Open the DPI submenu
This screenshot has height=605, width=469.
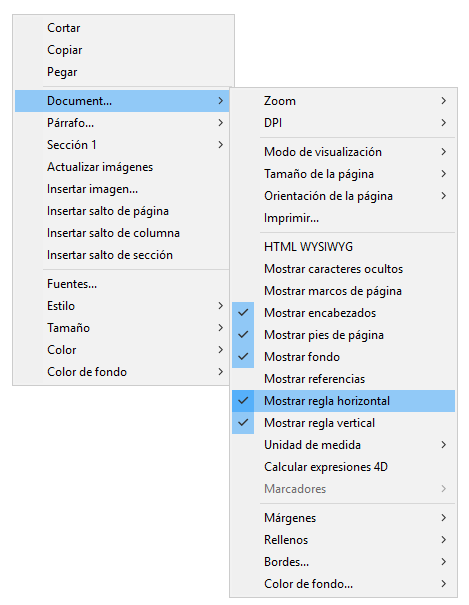point(343,123)
